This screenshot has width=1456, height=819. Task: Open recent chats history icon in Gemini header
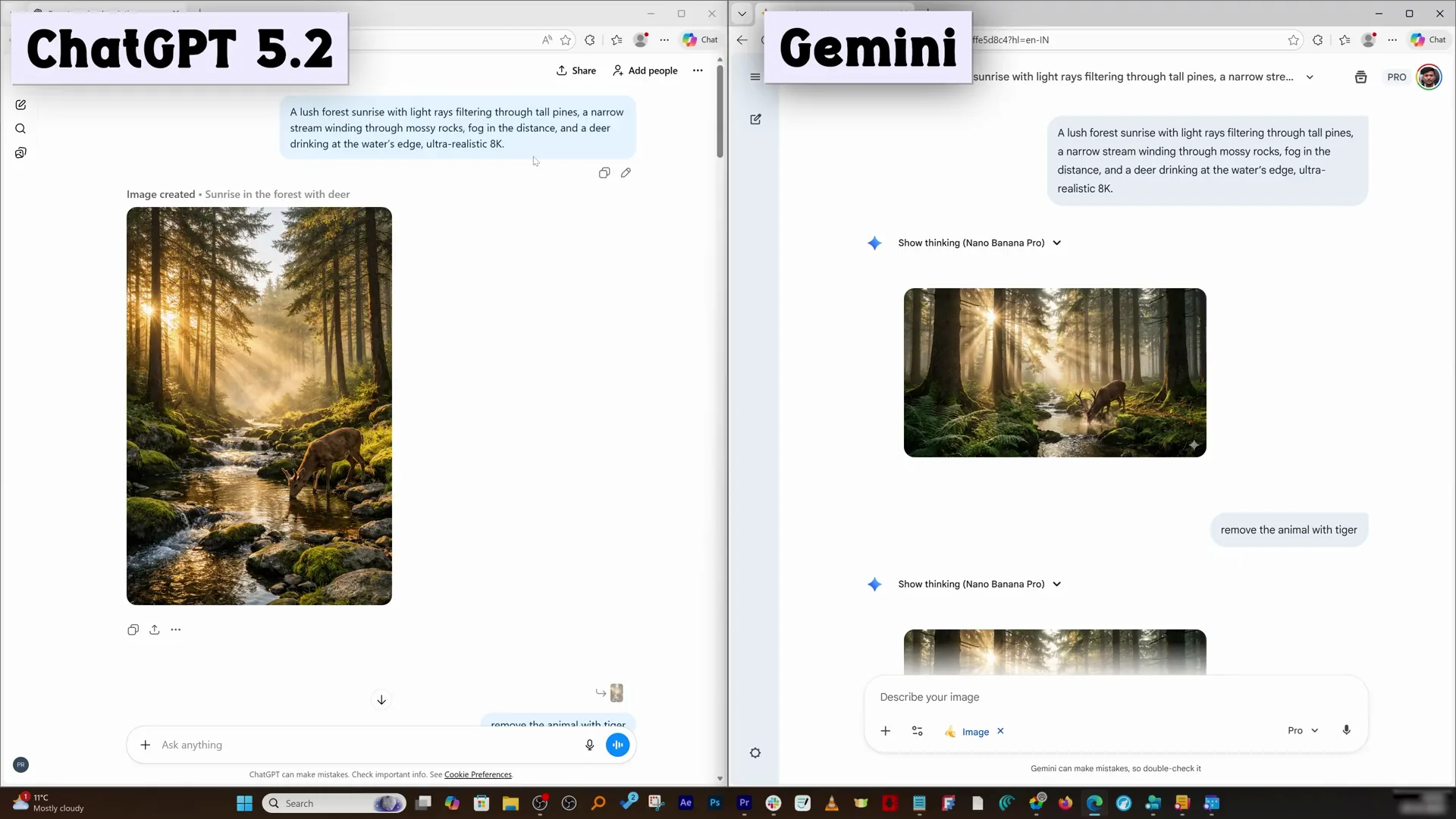pyautogui.click(x=1360, y=77)
